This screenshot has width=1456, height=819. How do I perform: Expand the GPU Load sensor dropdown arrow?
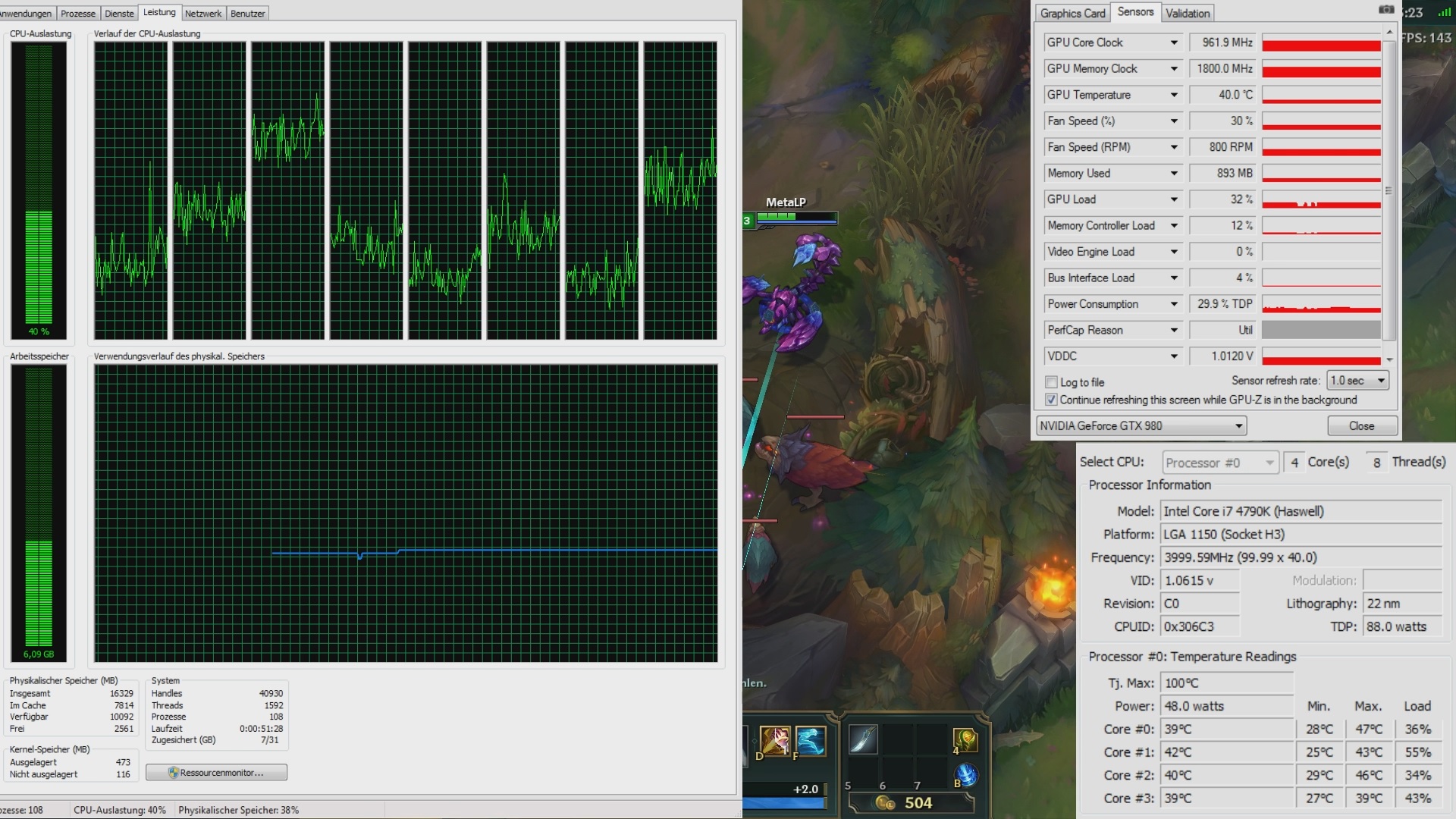pos(1174,199)
